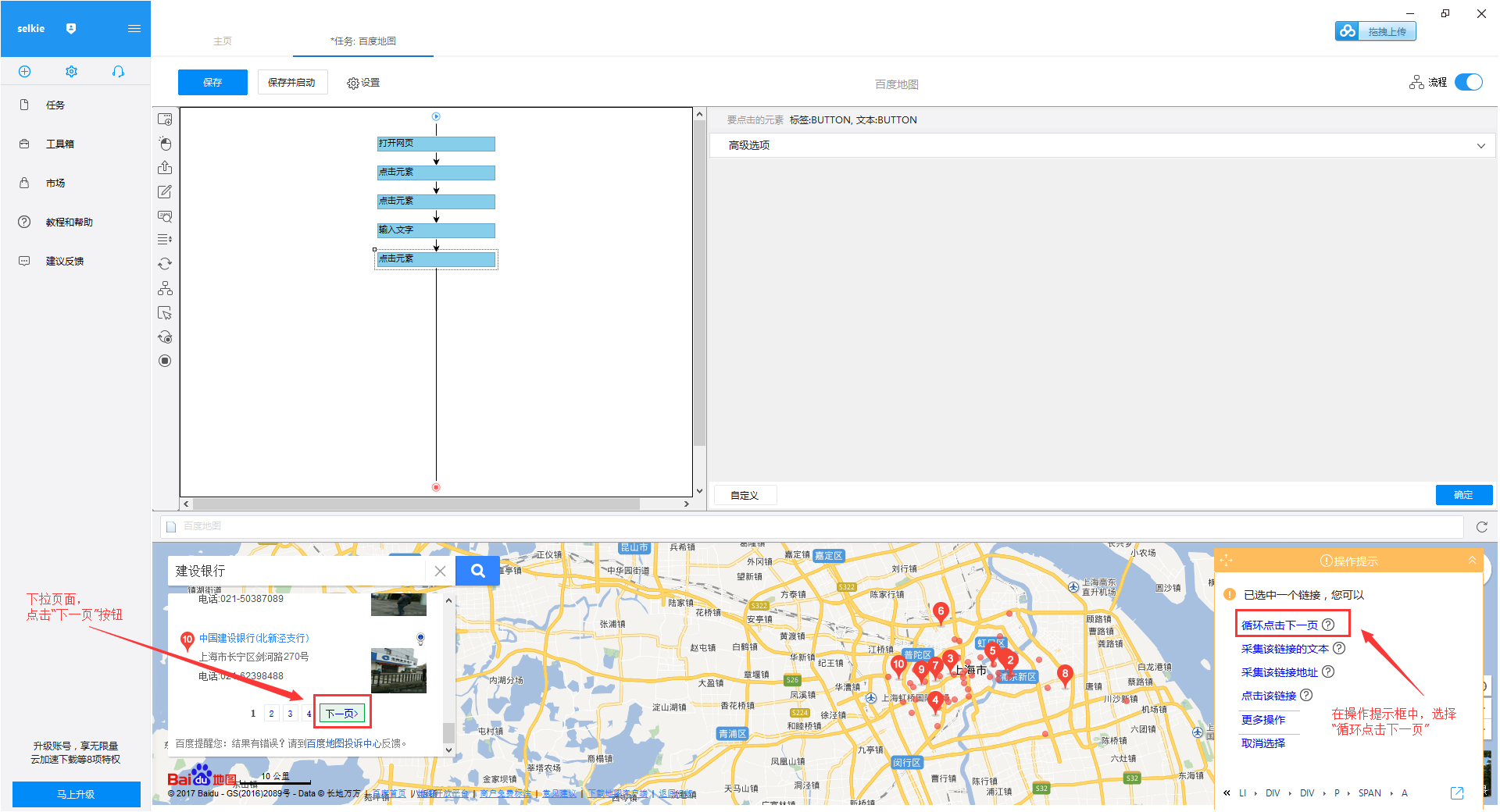Screen dimensions: 1500x812
Task: Click the popout icon in element path bar
Action: pos(1457,793)
